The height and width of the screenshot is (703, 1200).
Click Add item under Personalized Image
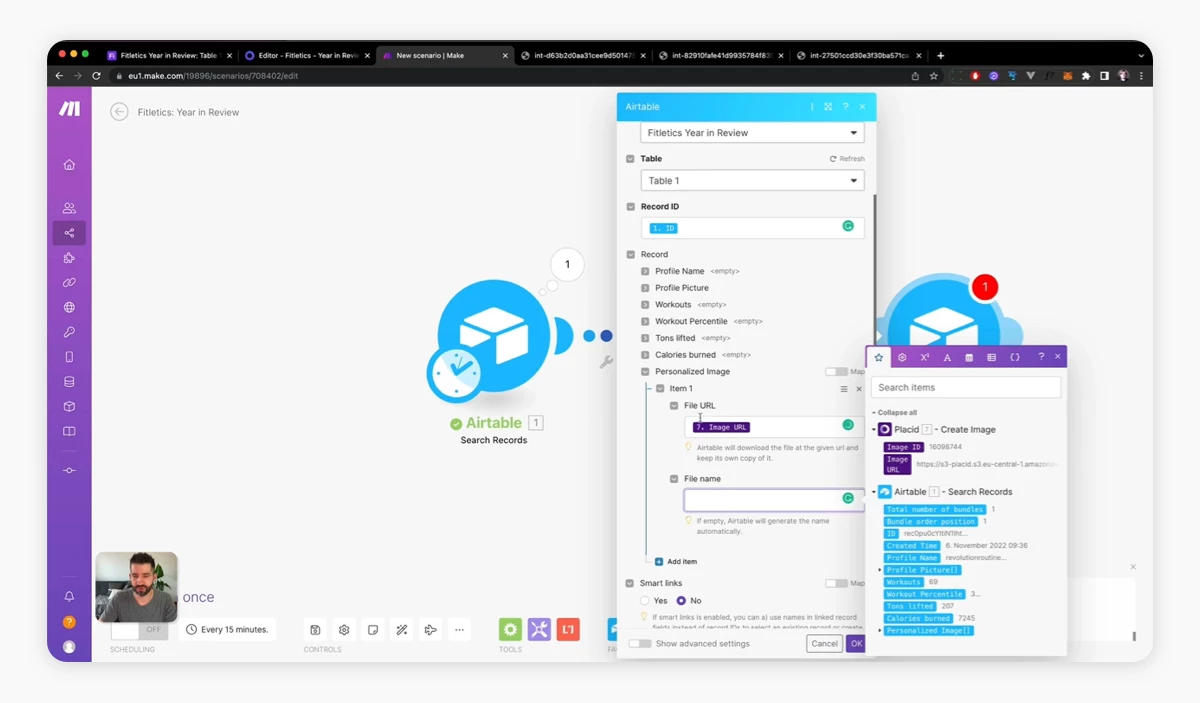click(676, 562)
